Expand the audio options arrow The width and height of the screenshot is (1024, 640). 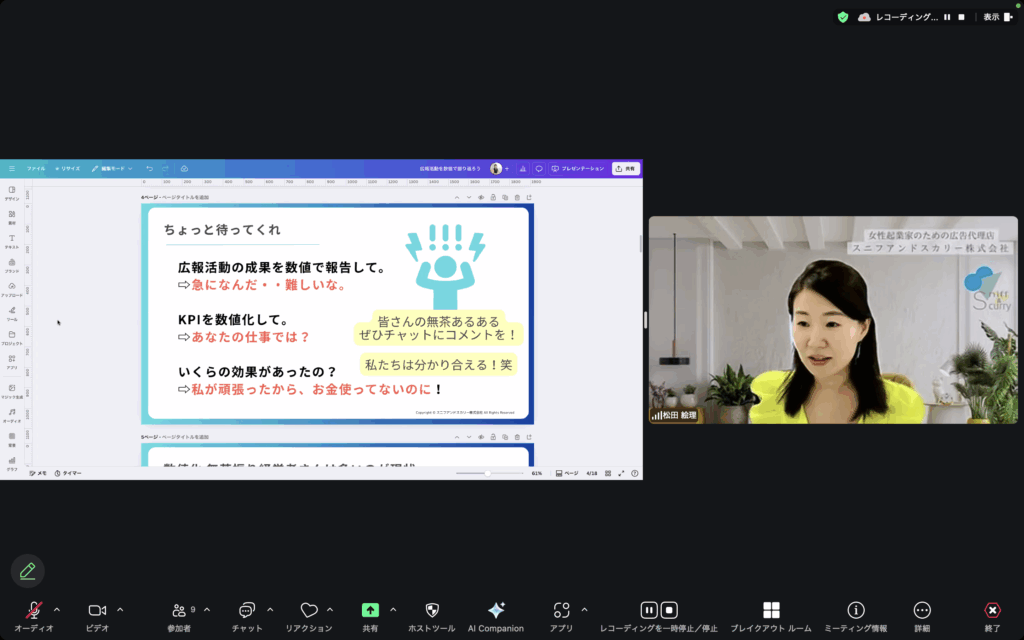tap(57, 609)
